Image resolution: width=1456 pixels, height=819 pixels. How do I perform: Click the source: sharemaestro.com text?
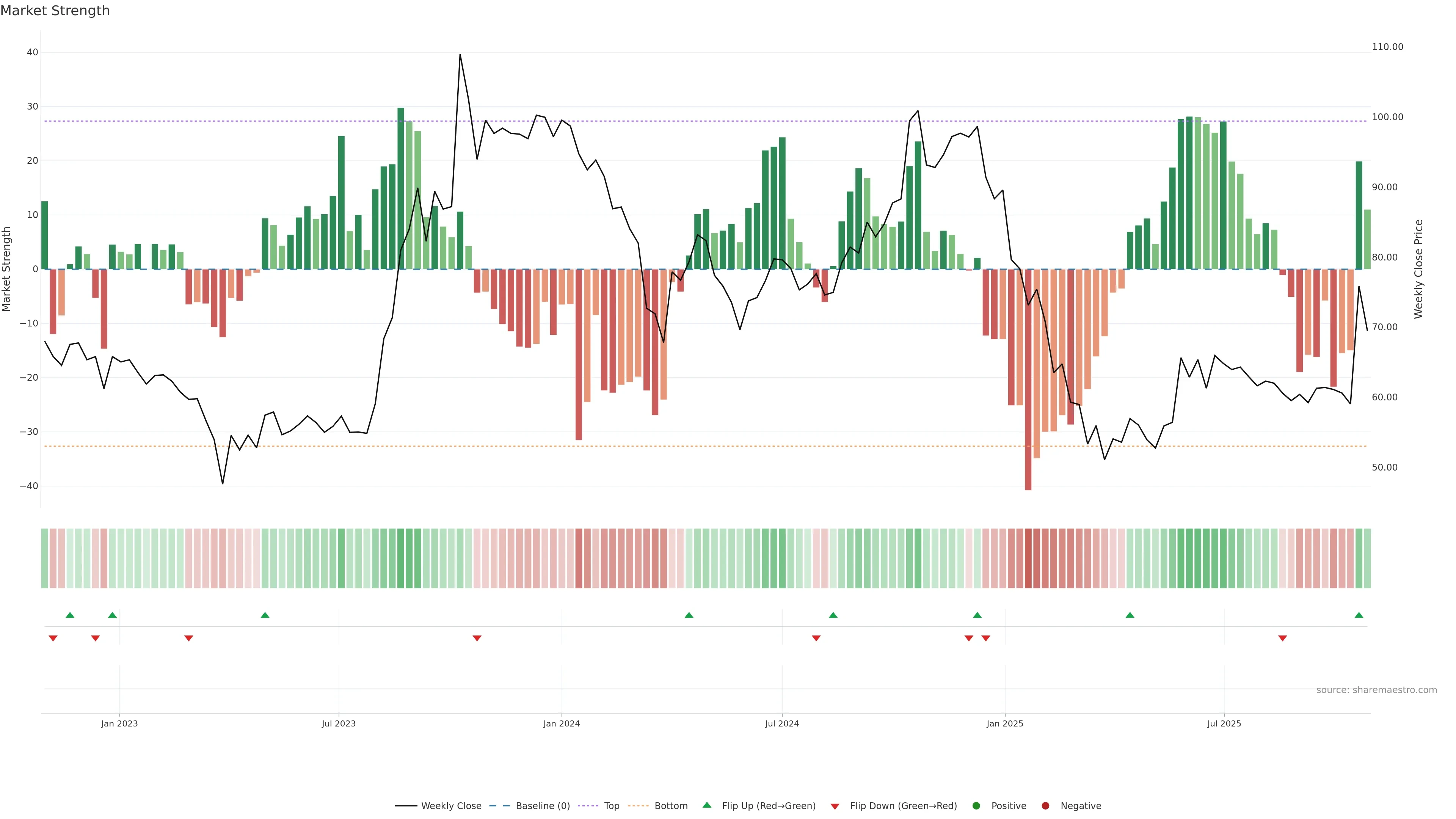pyautogui.click(x=1376, y=690)
